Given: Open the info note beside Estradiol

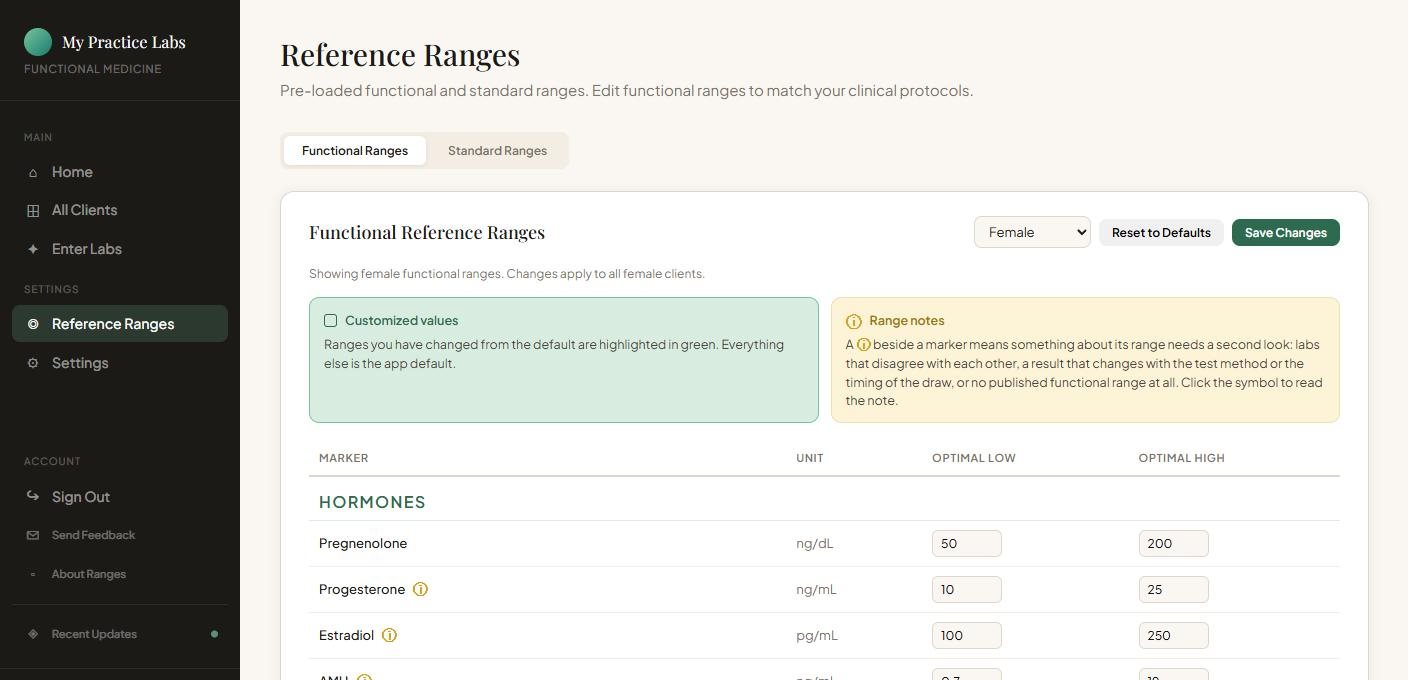Looking at the screenshot, I should tap(390, 635).
